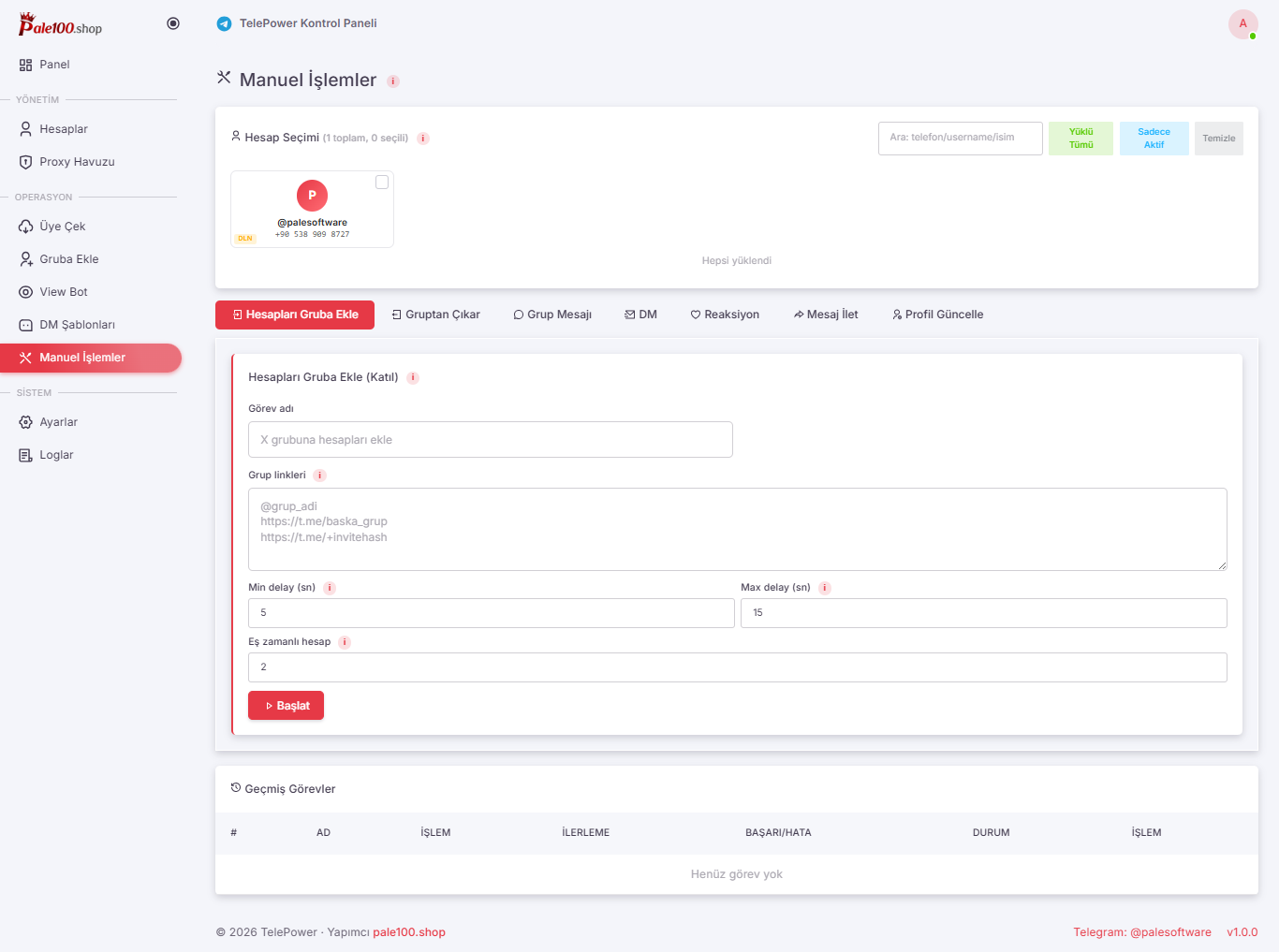Check the @palesoftware account checkbox
Screen dimensions: 1279x952
[x=382, y=183]
